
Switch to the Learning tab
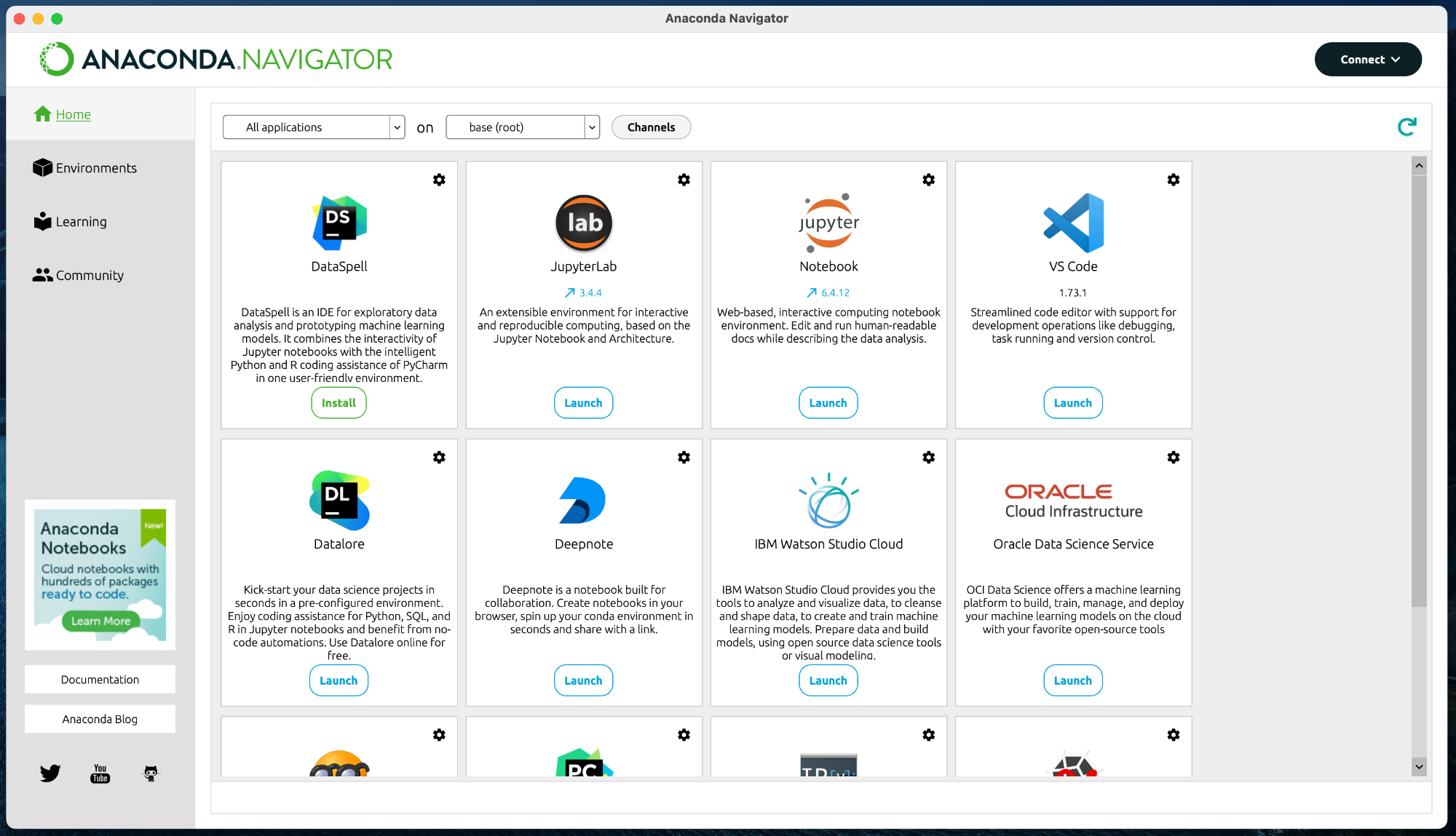(70, 222)
